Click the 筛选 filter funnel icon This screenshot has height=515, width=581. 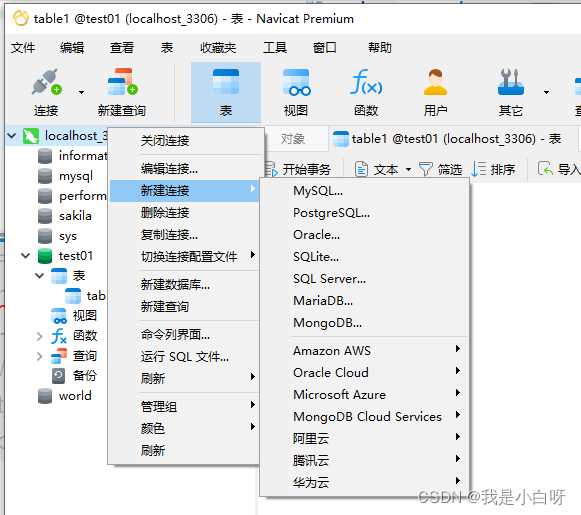pyautogui.click(x=425, y=169)
